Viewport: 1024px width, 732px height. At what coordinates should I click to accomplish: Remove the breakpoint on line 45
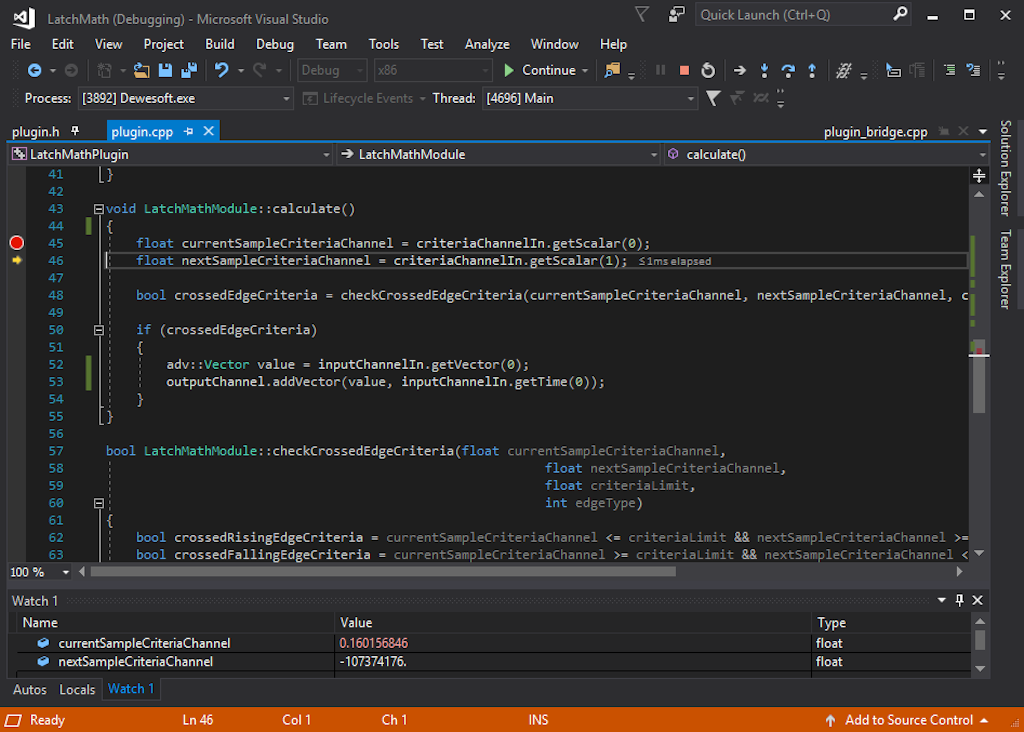click(x=17, y=243)
